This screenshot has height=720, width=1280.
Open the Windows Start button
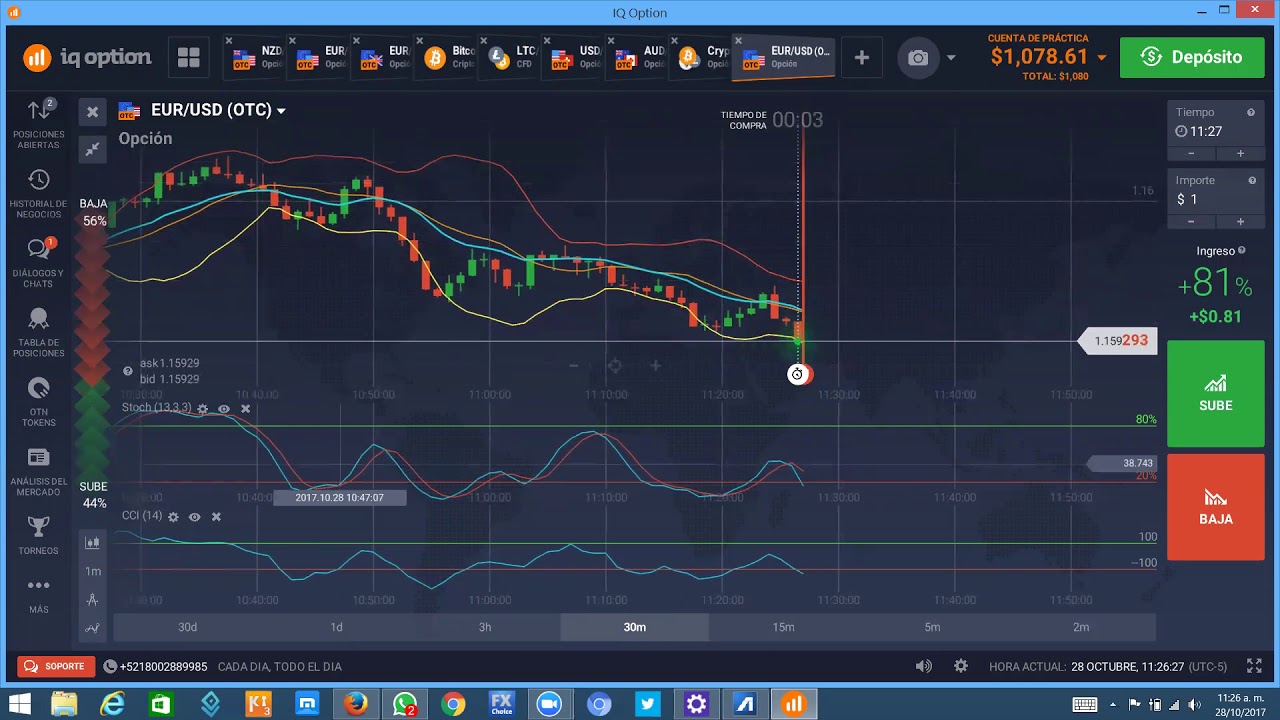[19, 704]
